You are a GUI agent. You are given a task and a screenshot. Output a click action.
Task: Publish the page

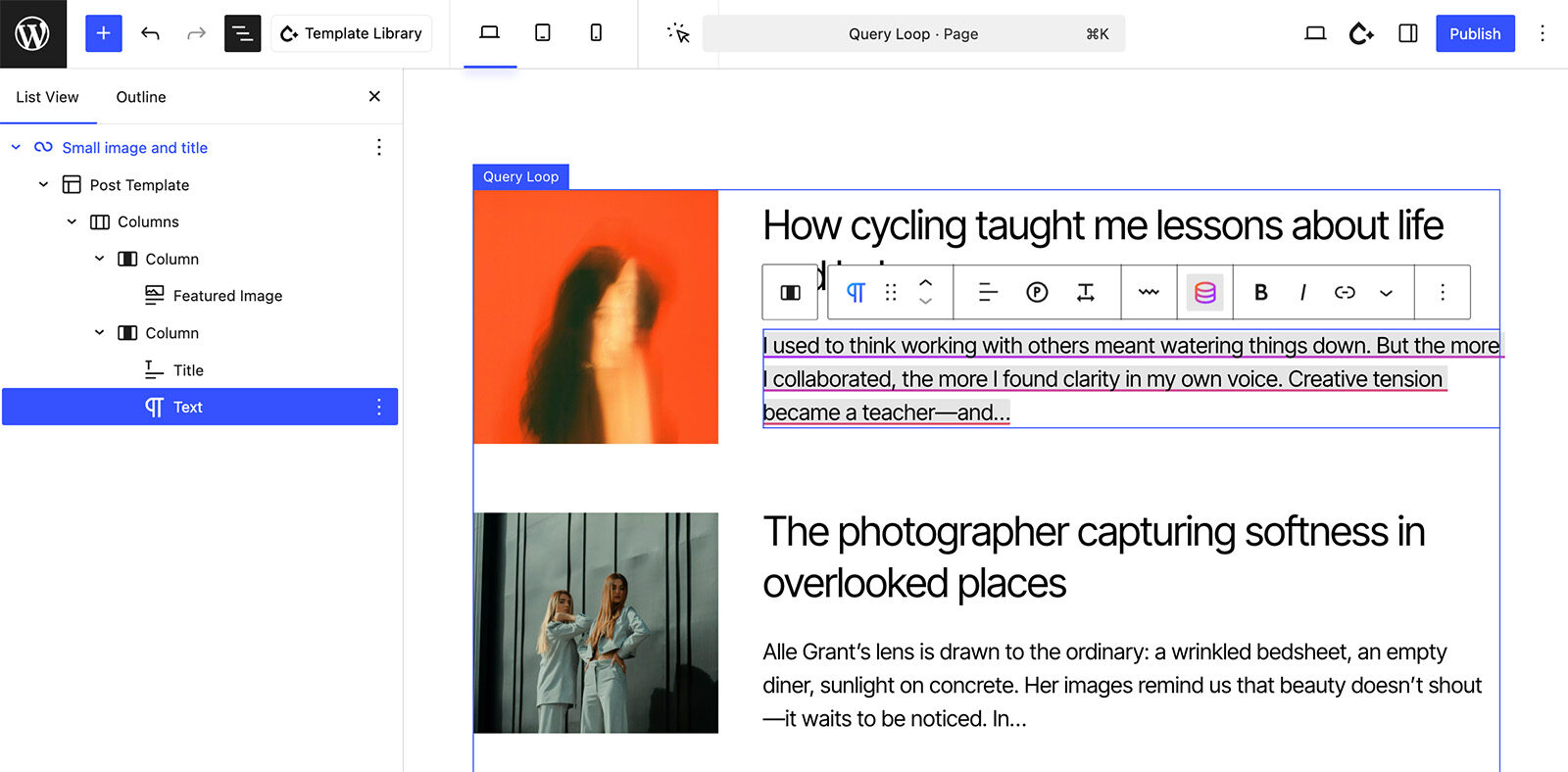point(1475,33)
